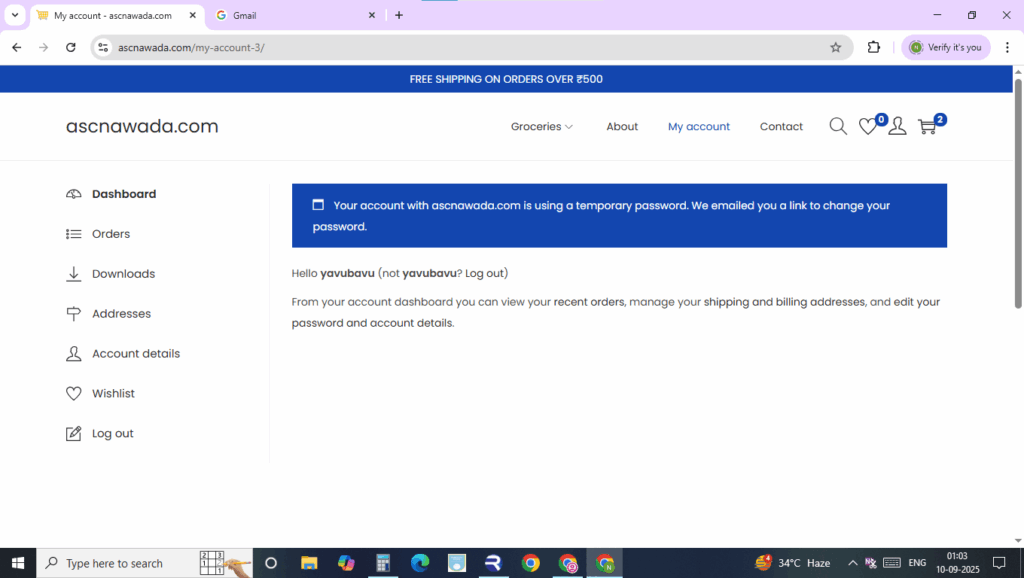Viewport: 1024px width, 578px height.
Task: Open File Explorer from the taskbar
Action: 309,563
